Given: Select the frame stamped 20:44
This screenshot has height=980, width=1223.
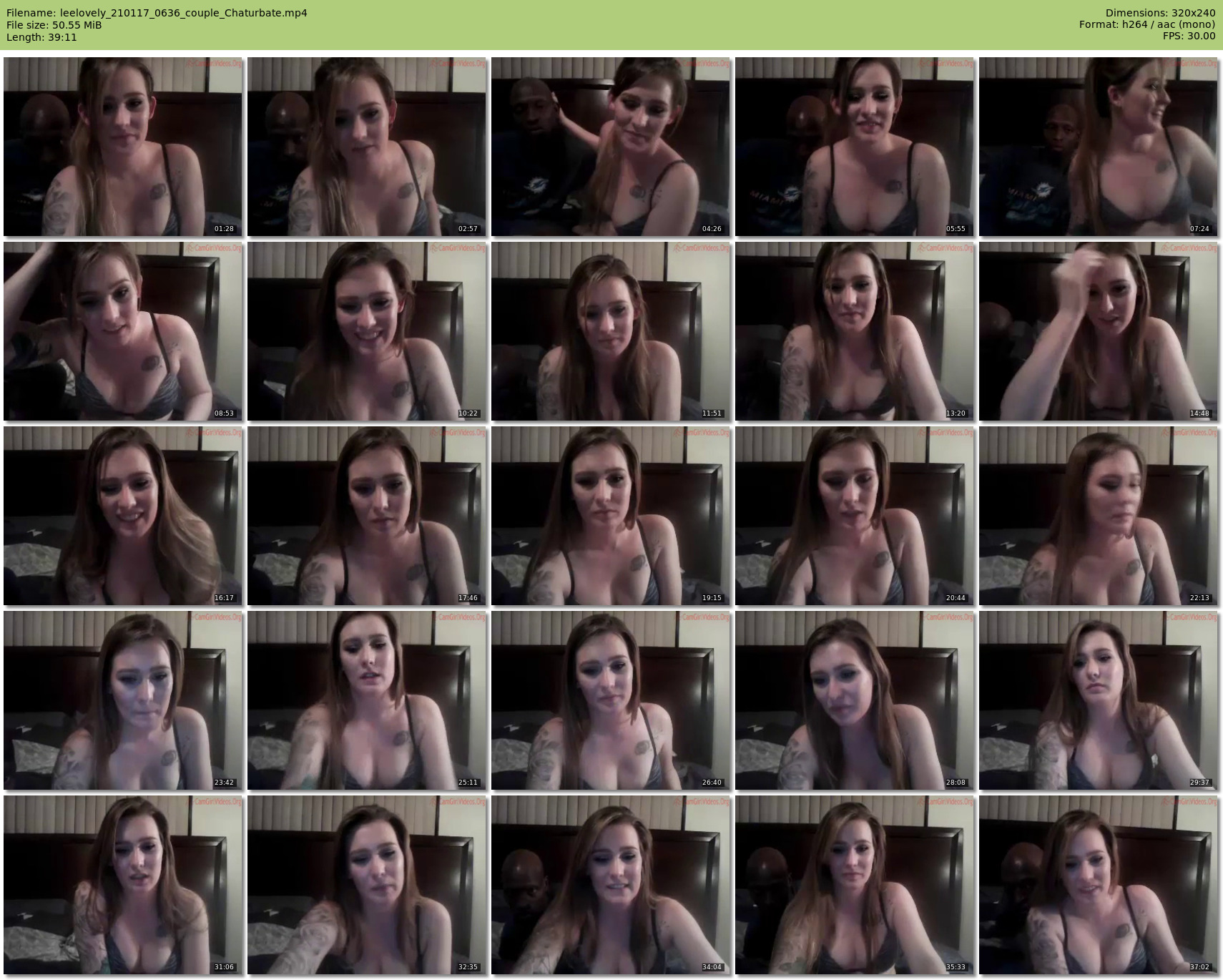Looking at the screenshot, I should click(x=855, y=516).
